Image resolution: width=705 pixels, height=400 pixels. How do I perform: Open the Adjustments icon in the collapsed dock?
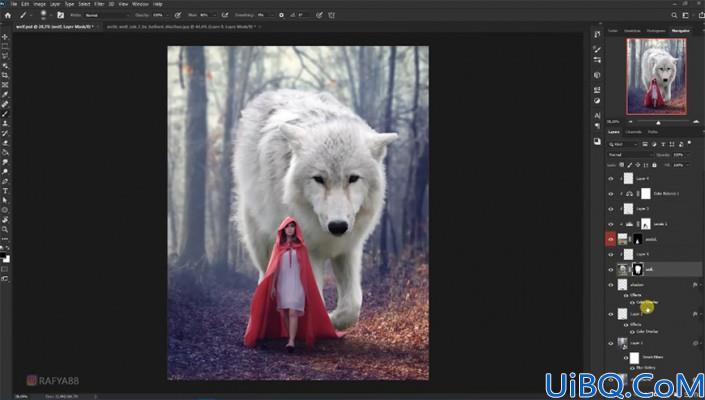597,101
